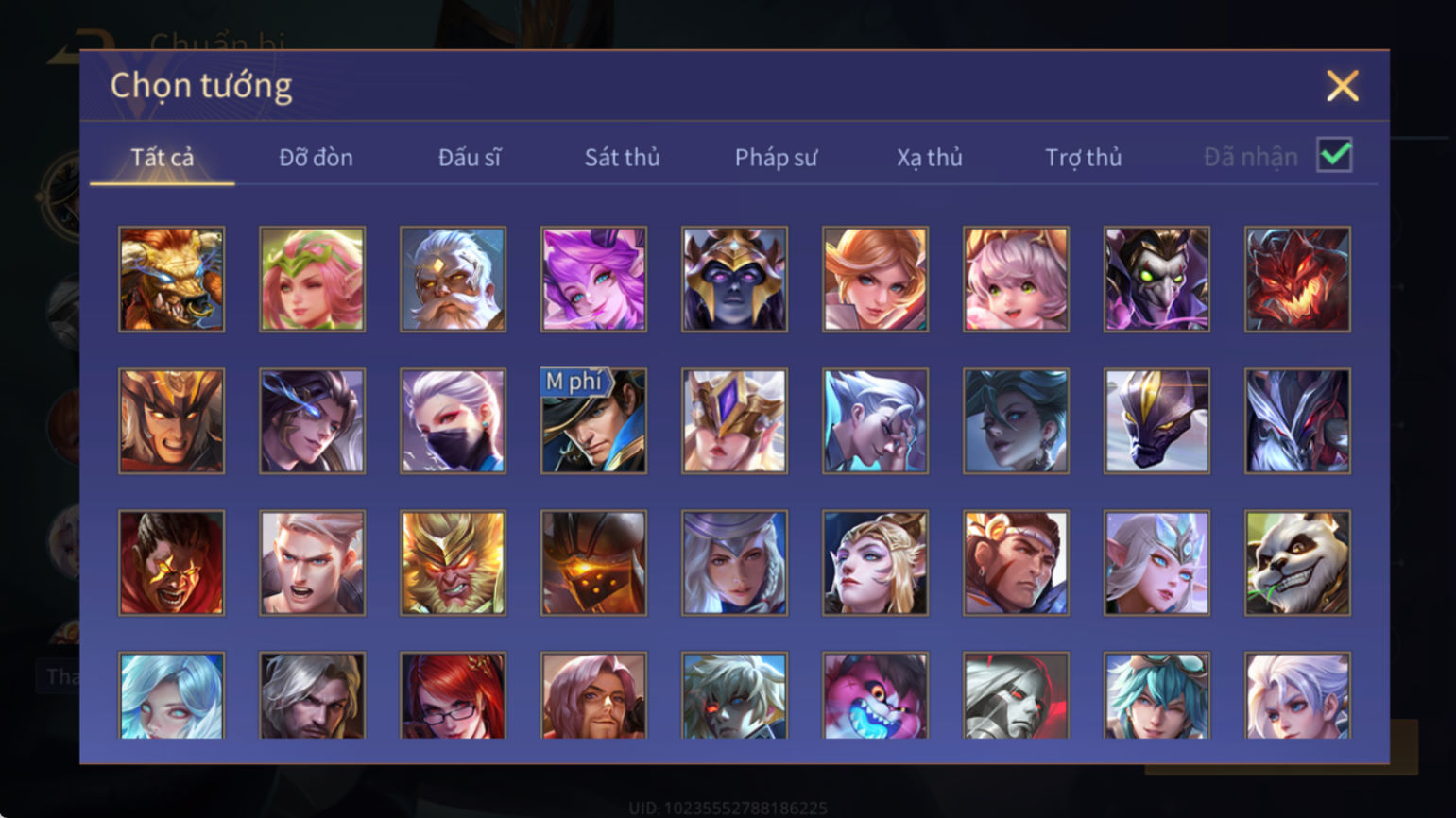Select the pink grinning cat hero

[x=875, y=695]
